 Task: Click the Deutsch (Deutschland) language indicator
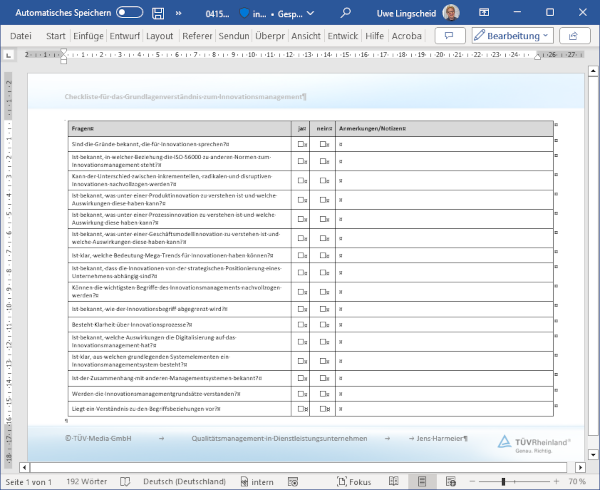pyautogui.click(x=184, y=481)
